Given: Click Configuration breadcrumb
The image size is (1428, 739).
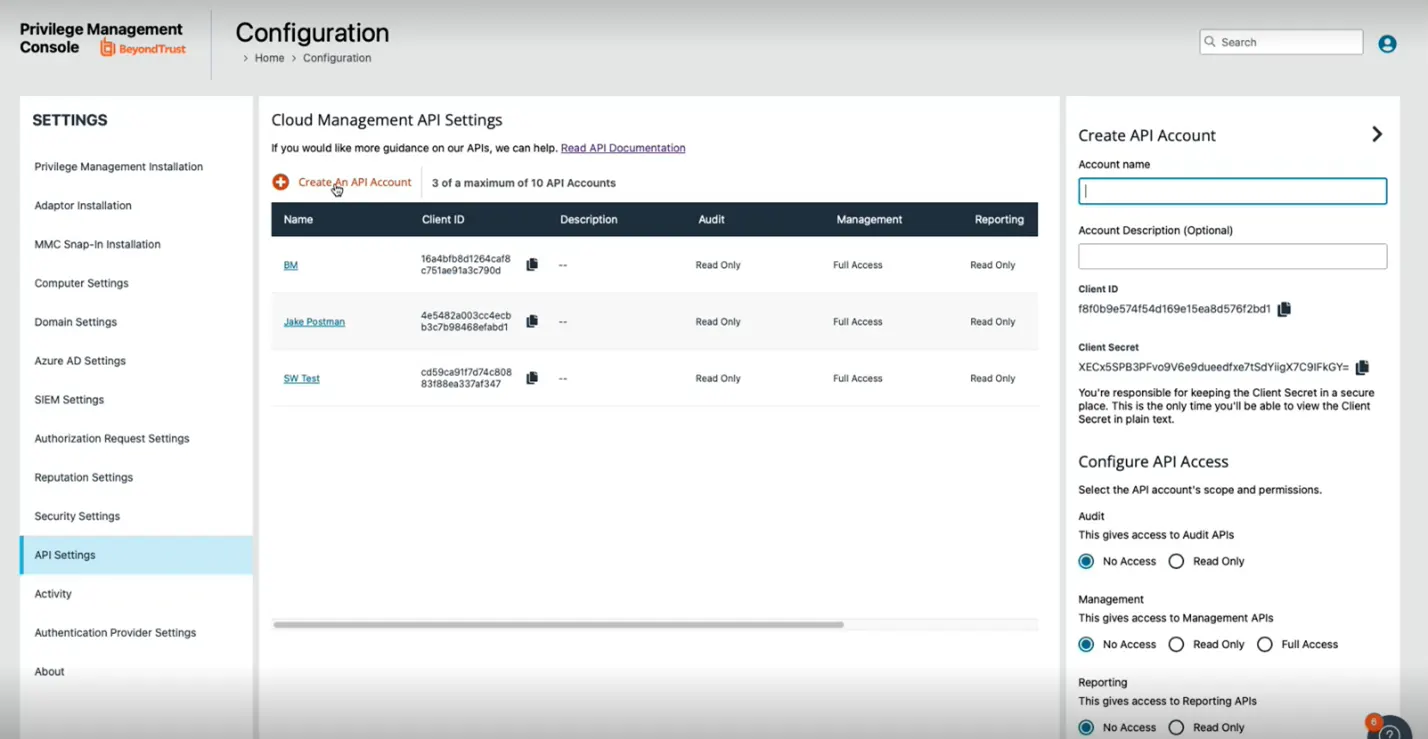Looking at the screenshot, I should pyautogui.click(x=337, y=58).
